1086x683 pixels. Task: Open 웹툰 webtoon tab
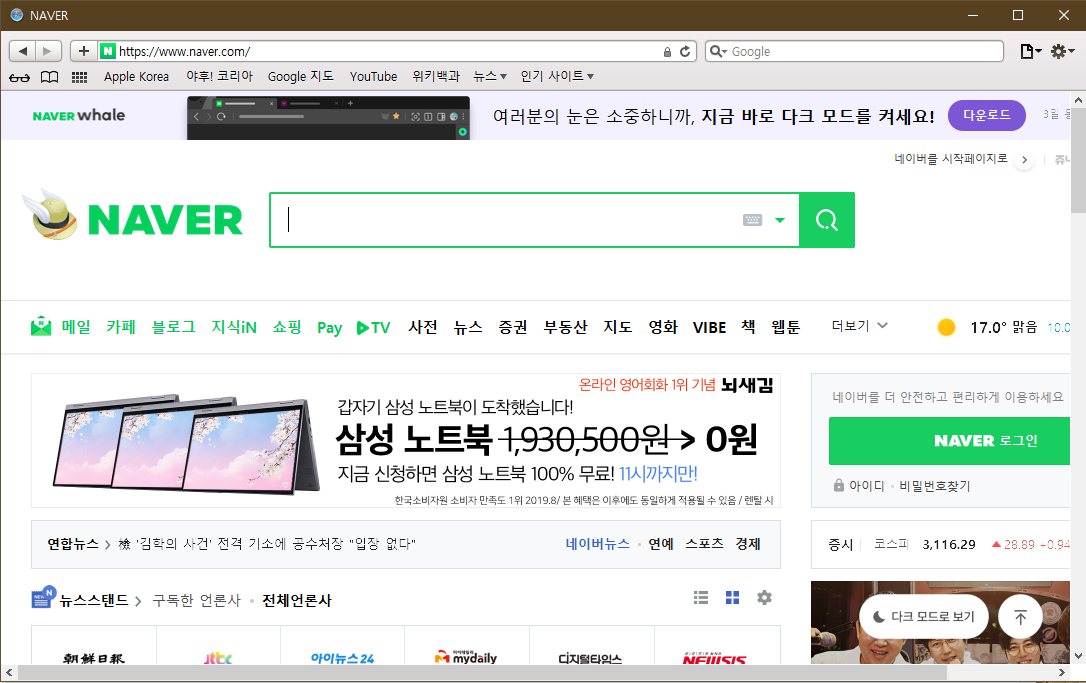pos(785,327)
